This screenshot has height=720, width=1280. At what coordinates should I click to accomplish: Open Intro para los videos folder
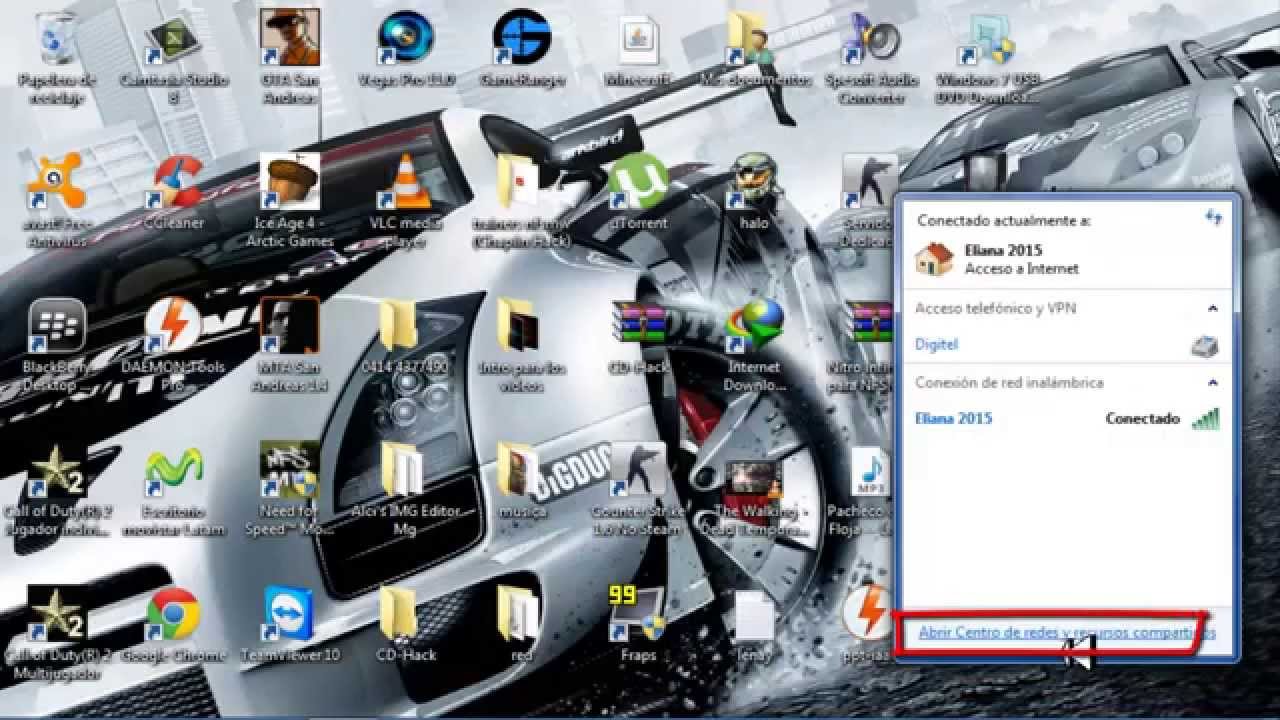click(x=522, y=345)
